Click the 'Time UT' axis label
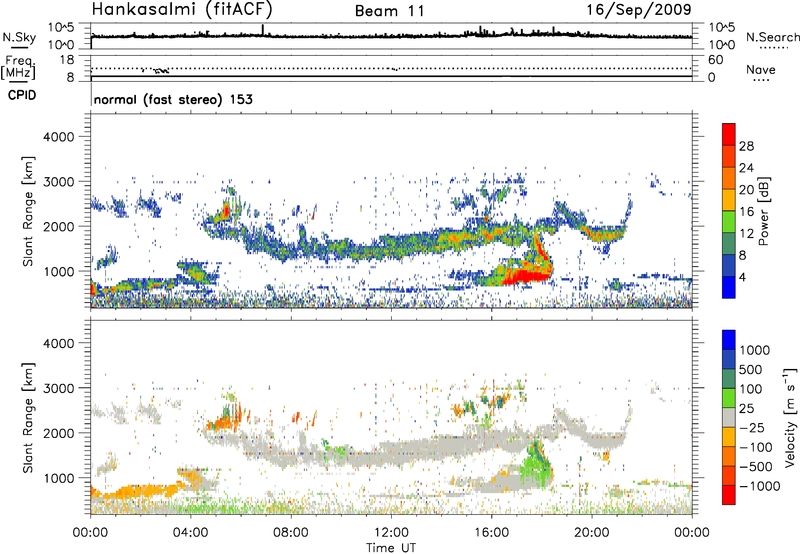This screenshot has width=800, height=554. click(x=391, y=548)
